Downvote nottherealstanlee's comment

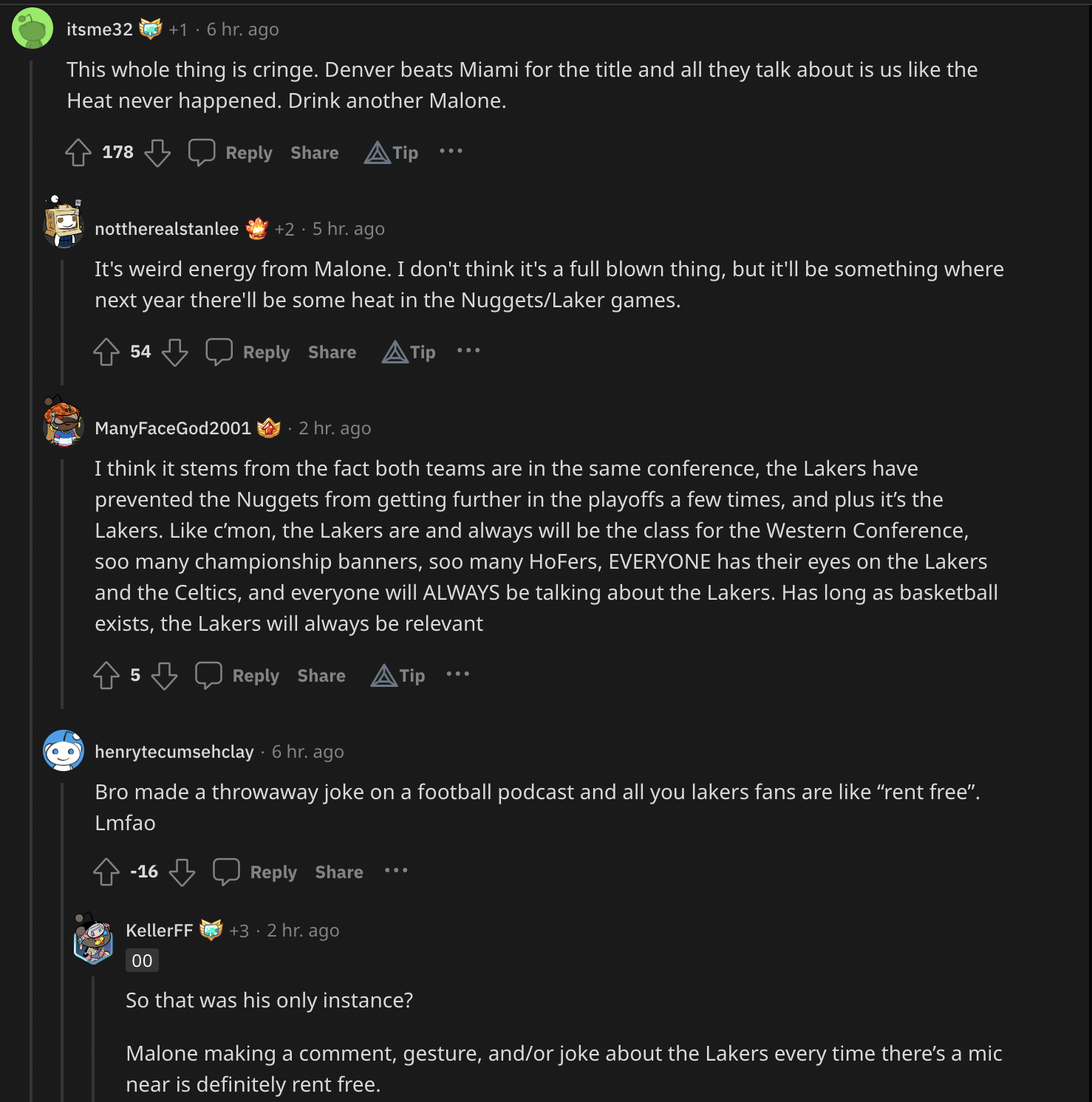pos(175,352)
